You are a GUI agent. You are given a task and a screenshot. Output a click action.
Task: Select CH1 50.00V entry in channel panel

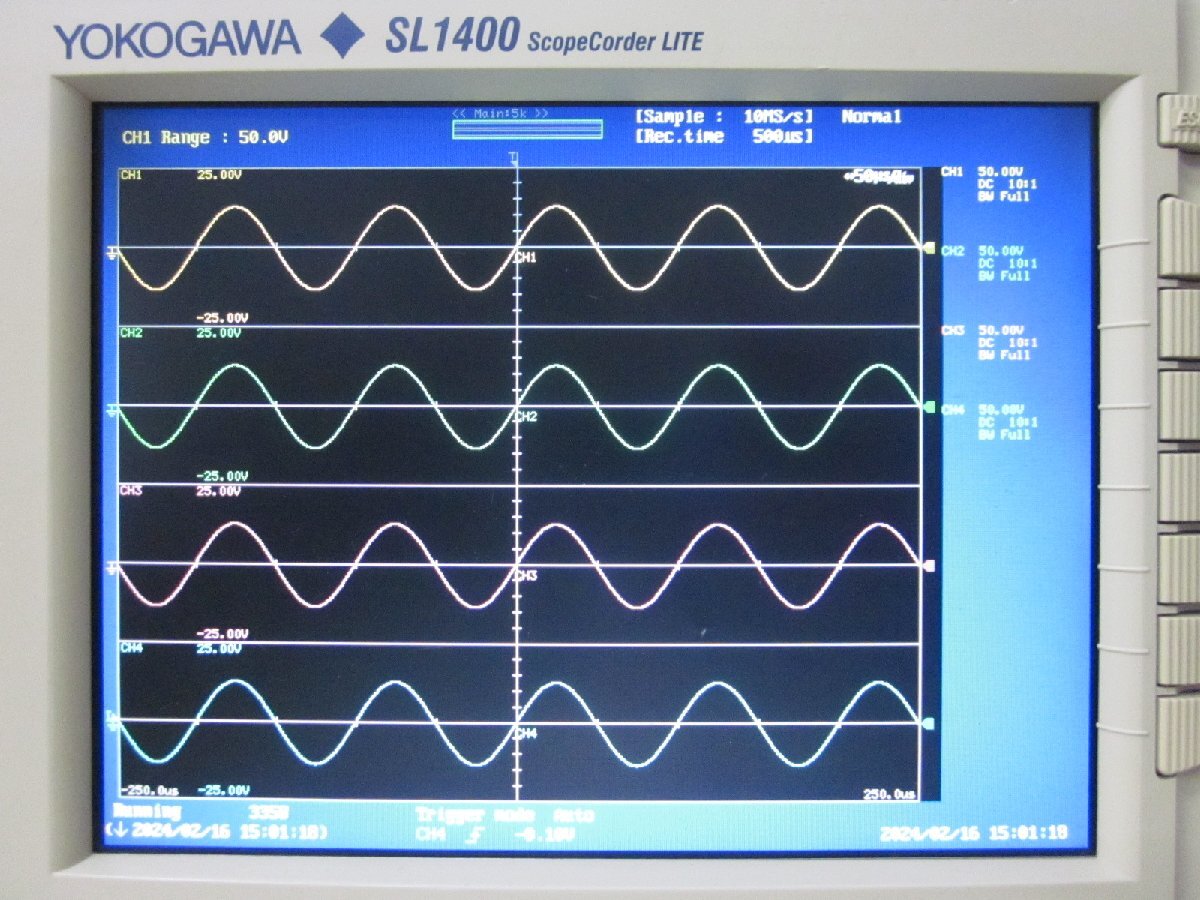[x=984, y=172]
